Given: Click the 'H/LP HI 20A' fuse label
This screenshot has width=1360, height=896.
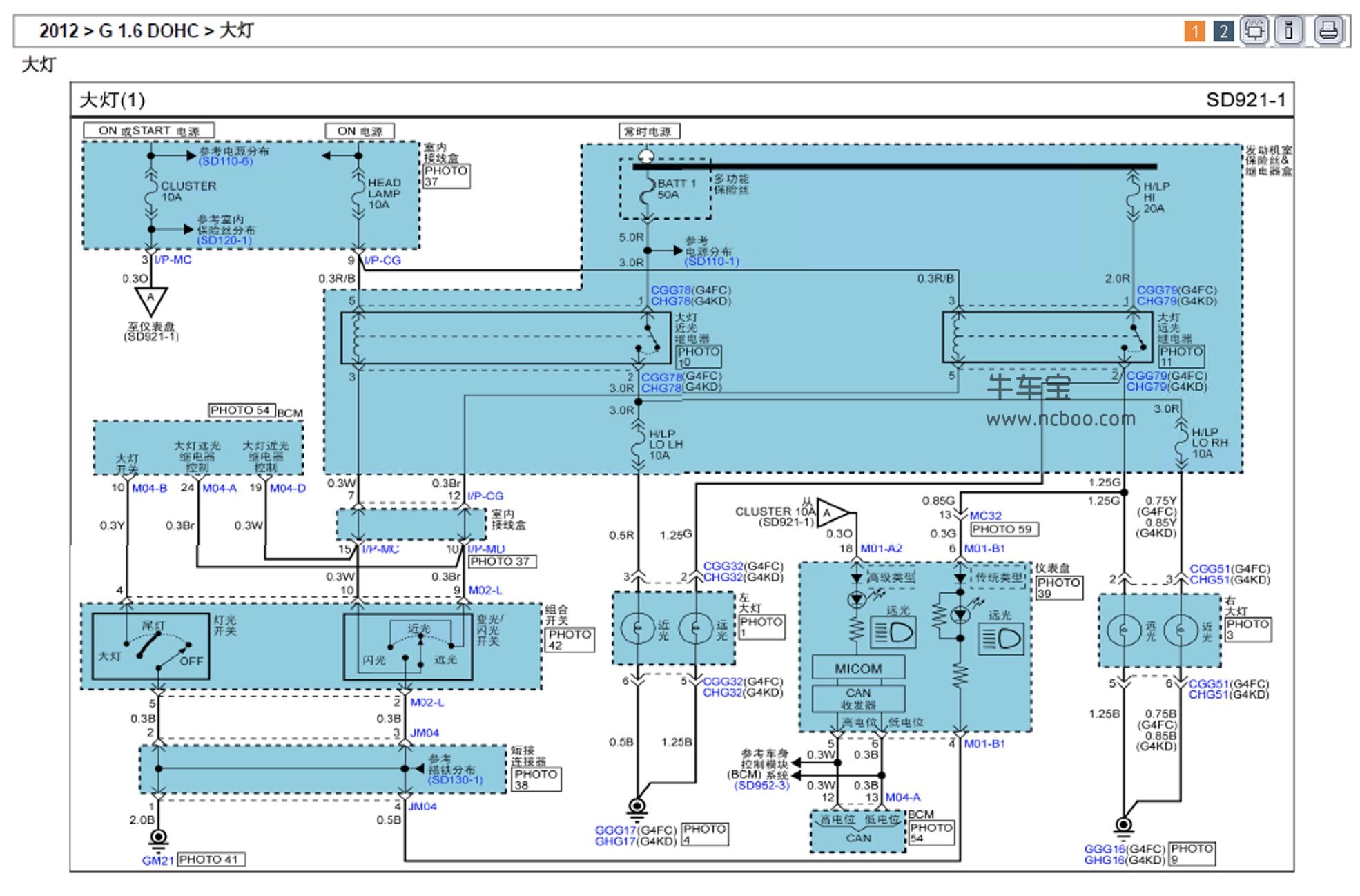Looking at the screenshot, I should [x=1156, y=197].
